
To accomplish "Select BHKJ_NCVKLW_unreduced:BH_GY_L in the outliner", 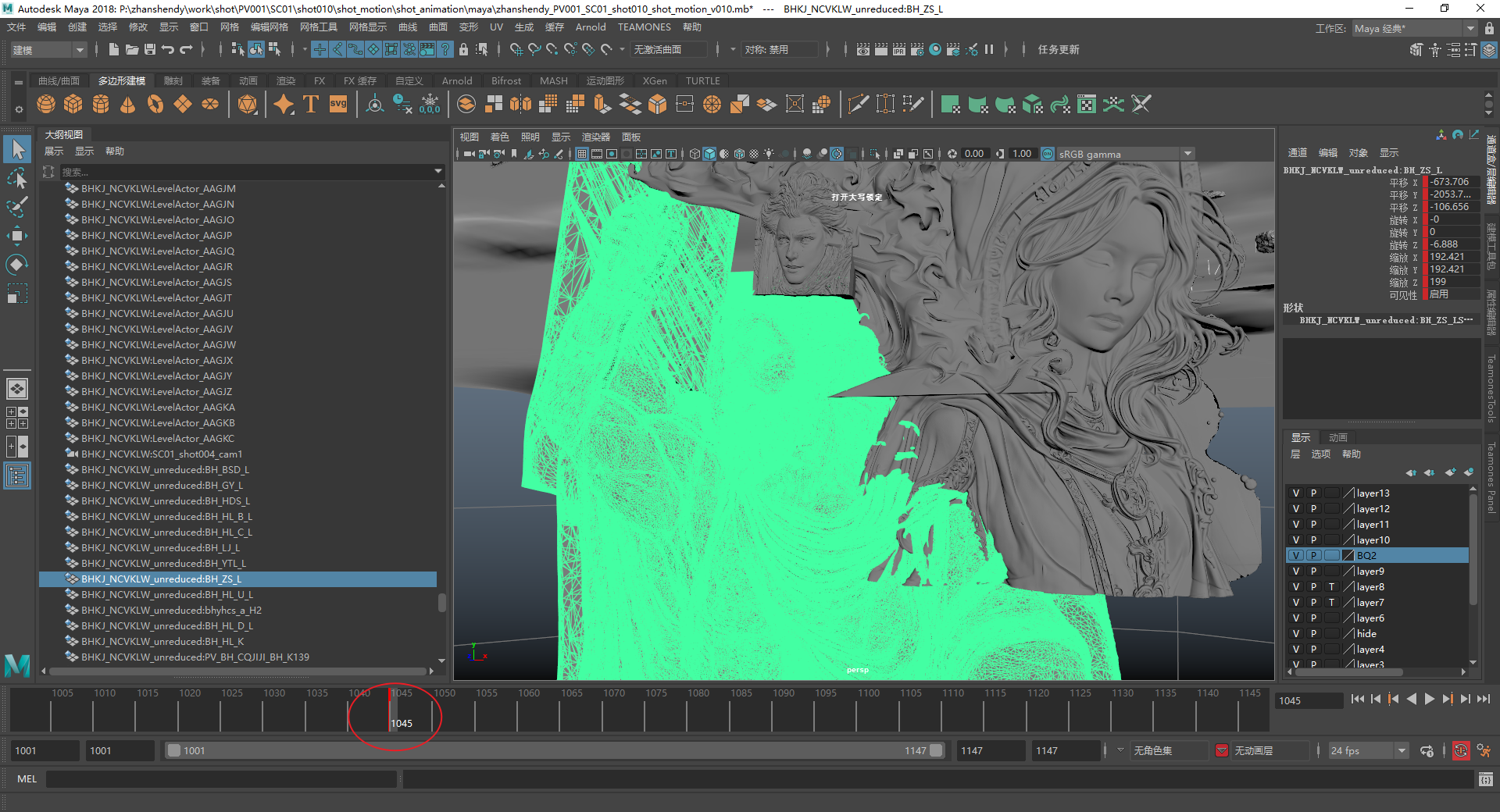I will (162, 486).
